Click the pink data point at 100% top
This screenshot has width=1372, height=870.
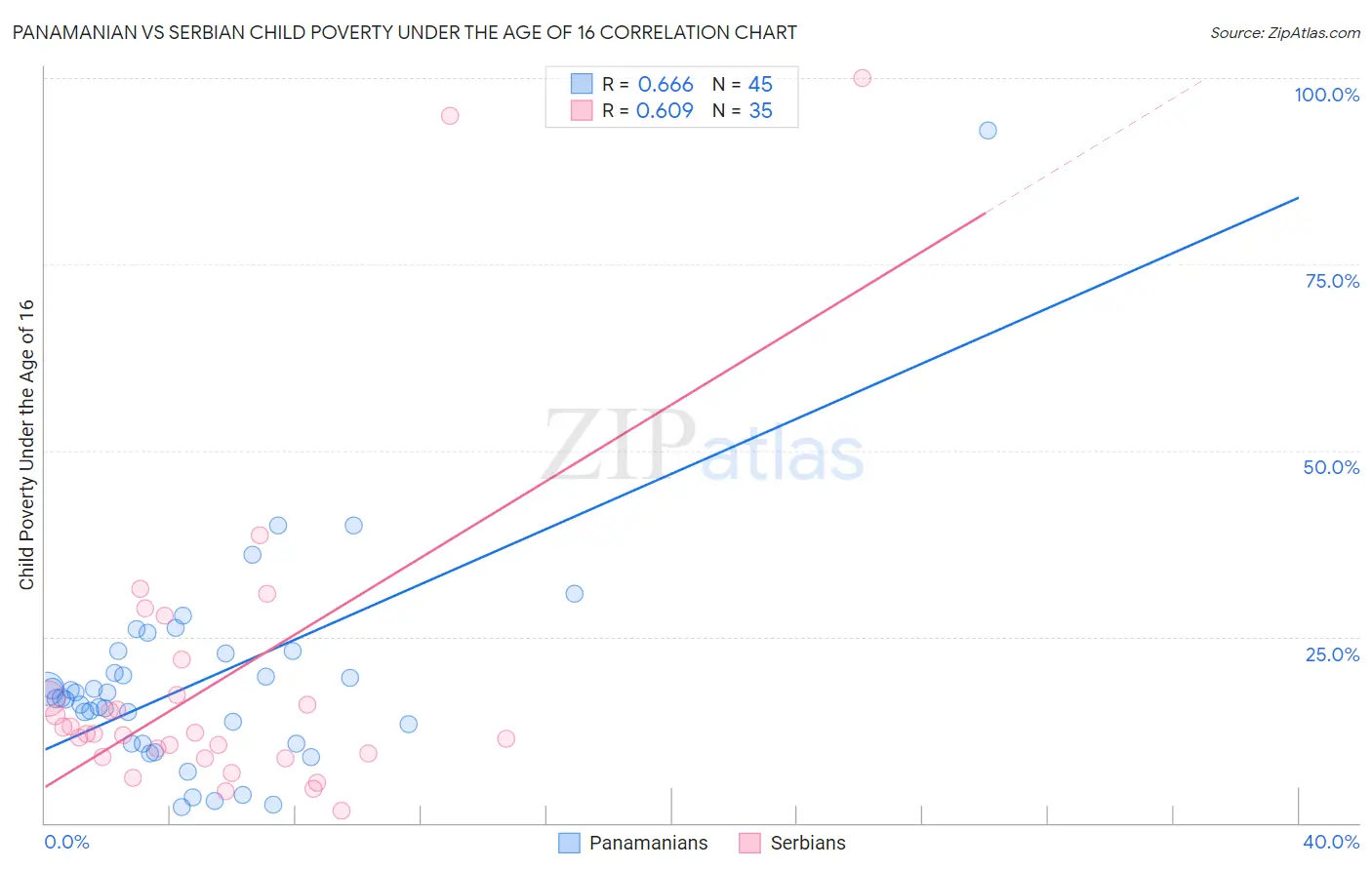coord(863,78)
